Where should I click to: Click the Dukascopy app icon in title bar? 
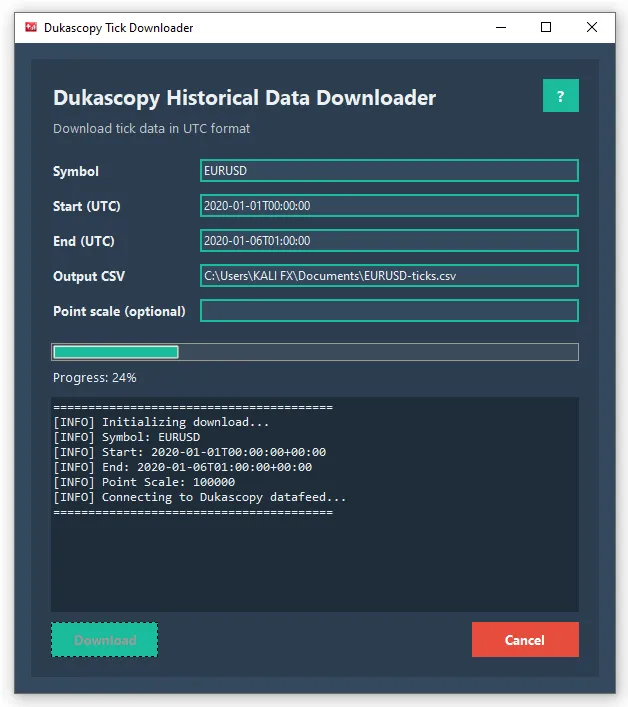click(31, 28)
